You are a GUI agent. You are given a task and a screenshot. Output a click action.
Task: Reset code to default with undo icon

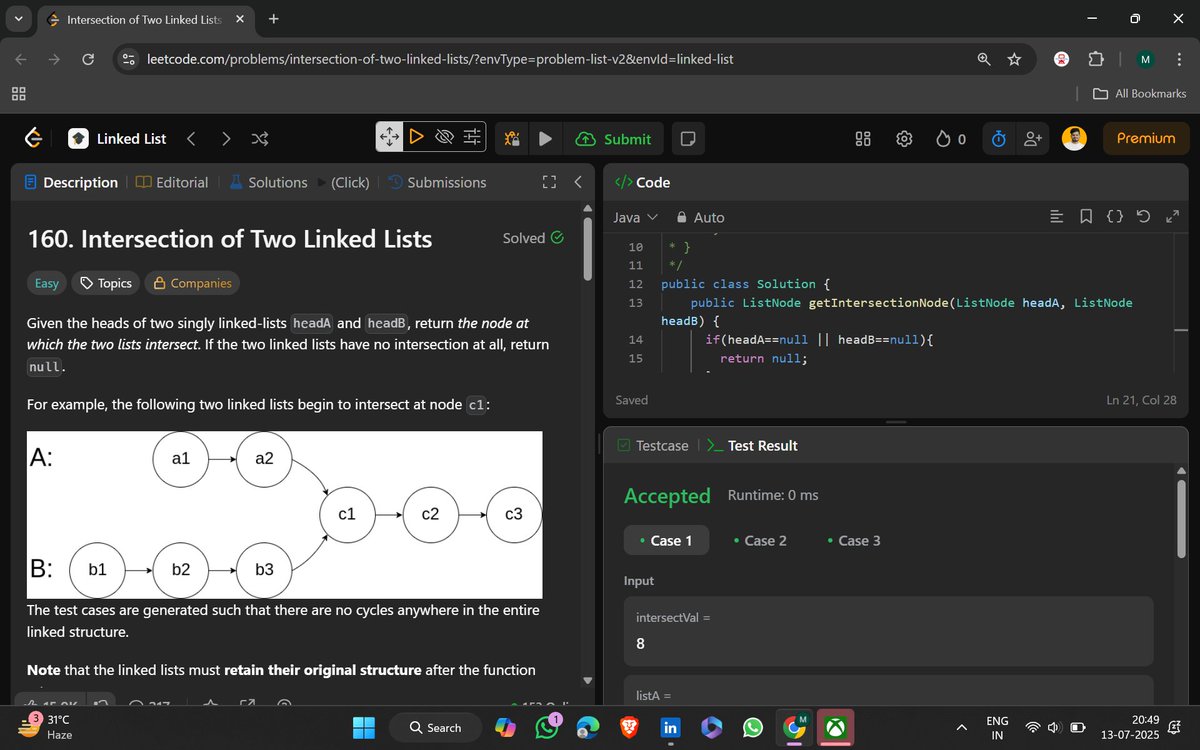coord(1145,217)
